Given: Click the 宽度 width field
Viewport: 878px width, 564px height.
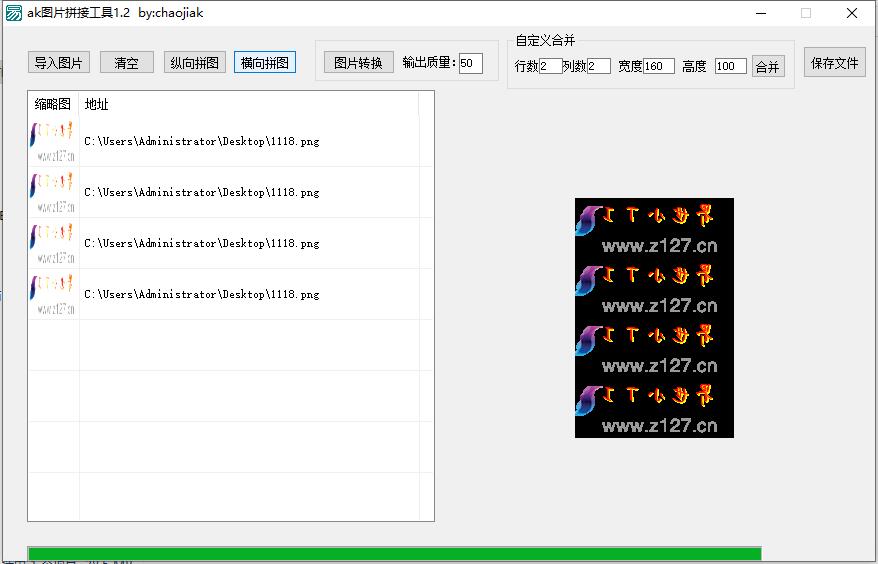Looking at the screenshot, I should coord(658,66).
